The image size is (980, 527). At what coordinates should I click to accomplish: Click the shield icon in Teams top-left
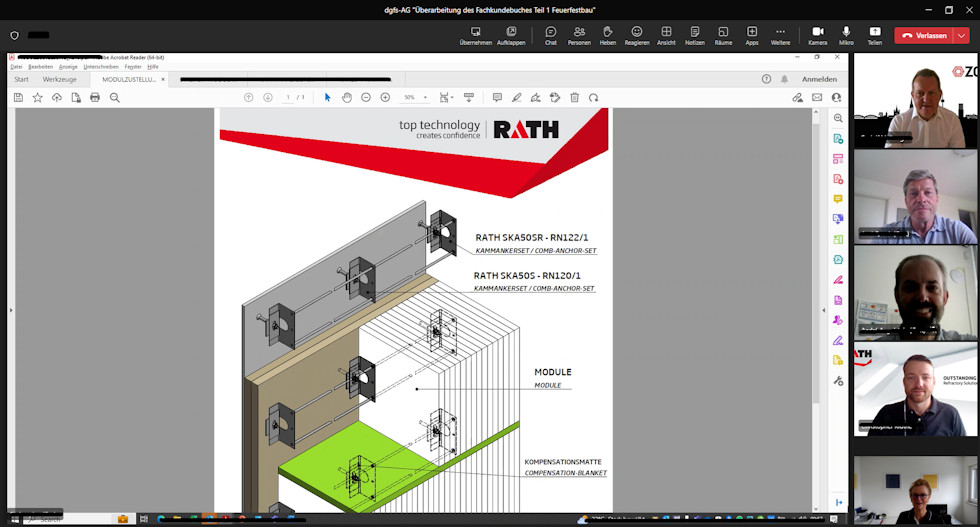[14, 36]
